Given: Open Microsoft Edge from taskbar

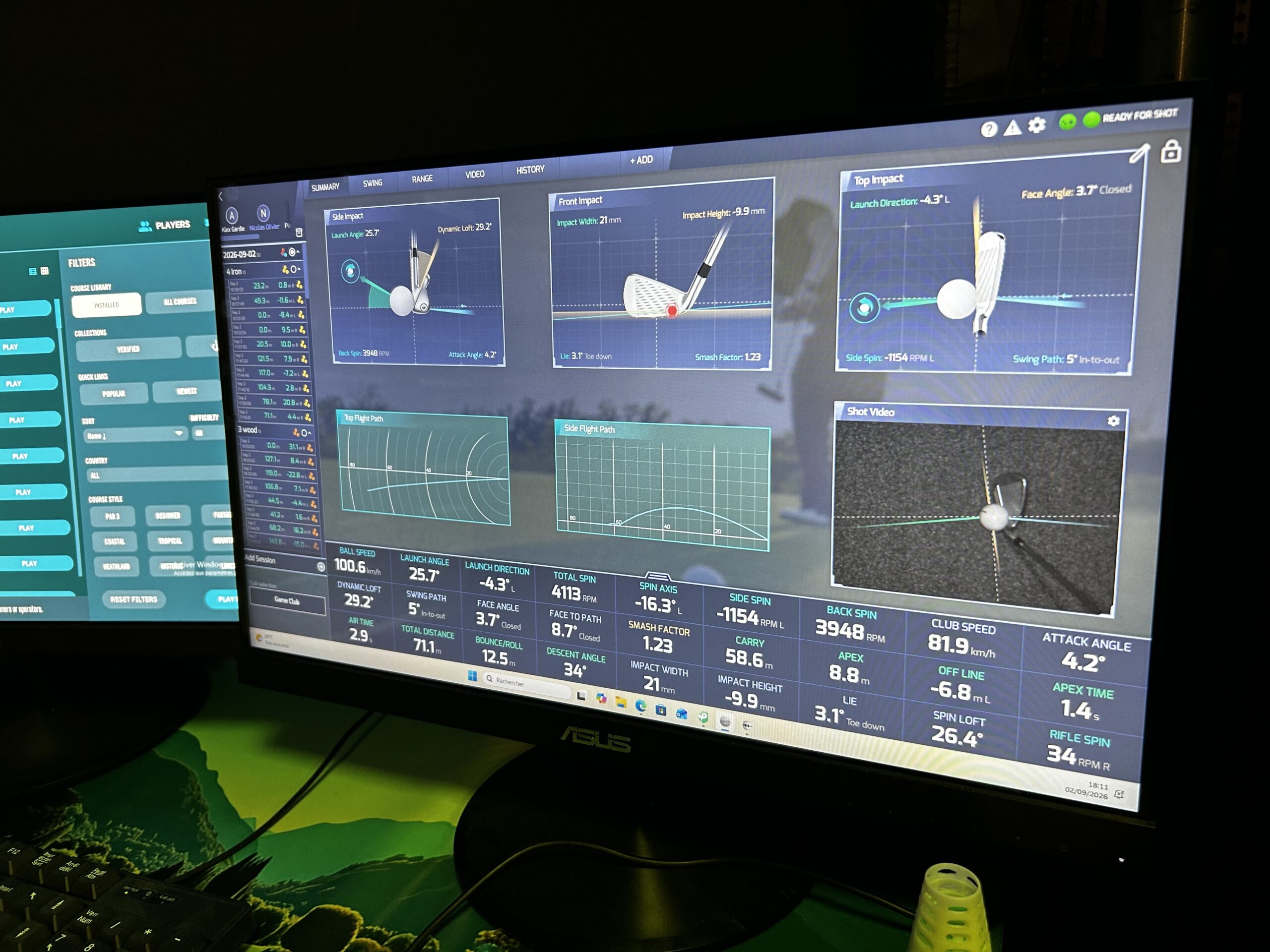Looking at the screenshot, I should click(641, 706).
